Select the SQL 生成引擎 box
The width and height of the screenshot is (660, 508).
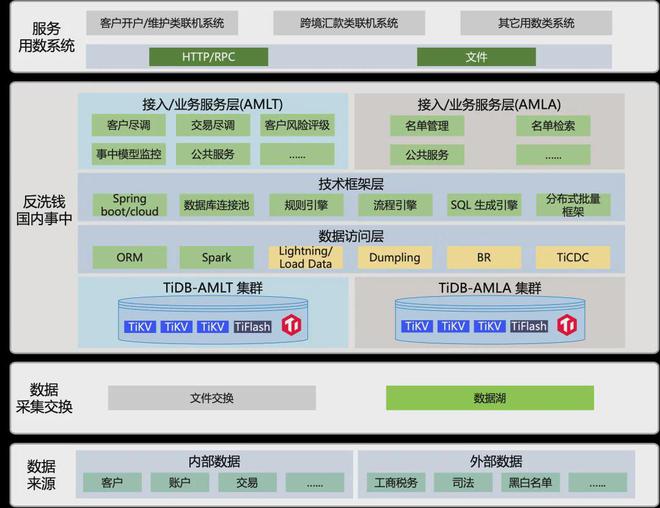484,205
